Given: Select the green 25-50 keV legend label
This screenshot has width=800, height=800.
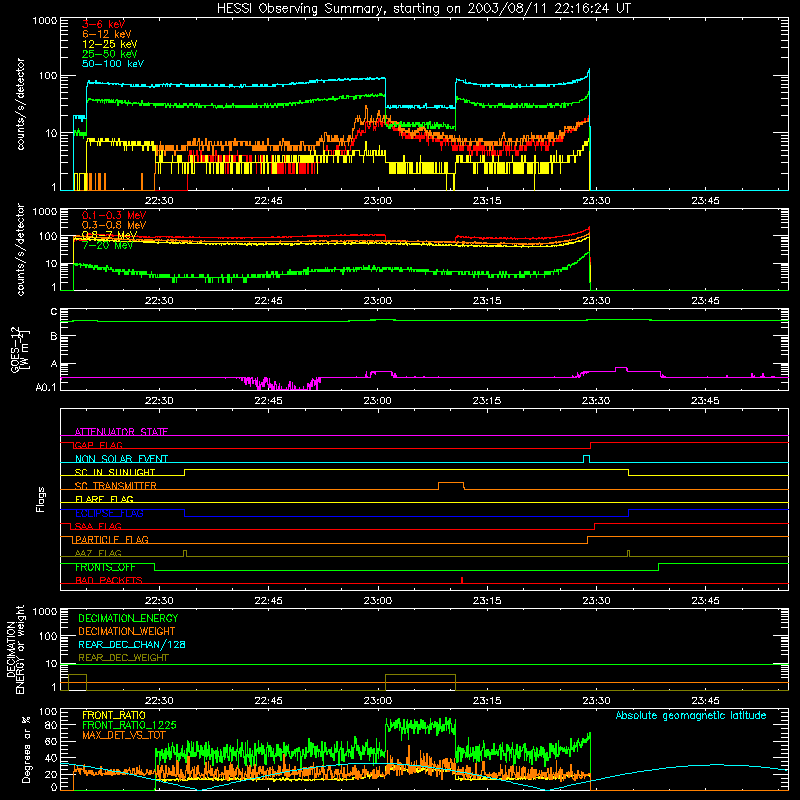Looking at the screenshot, I should pos(109,54).
